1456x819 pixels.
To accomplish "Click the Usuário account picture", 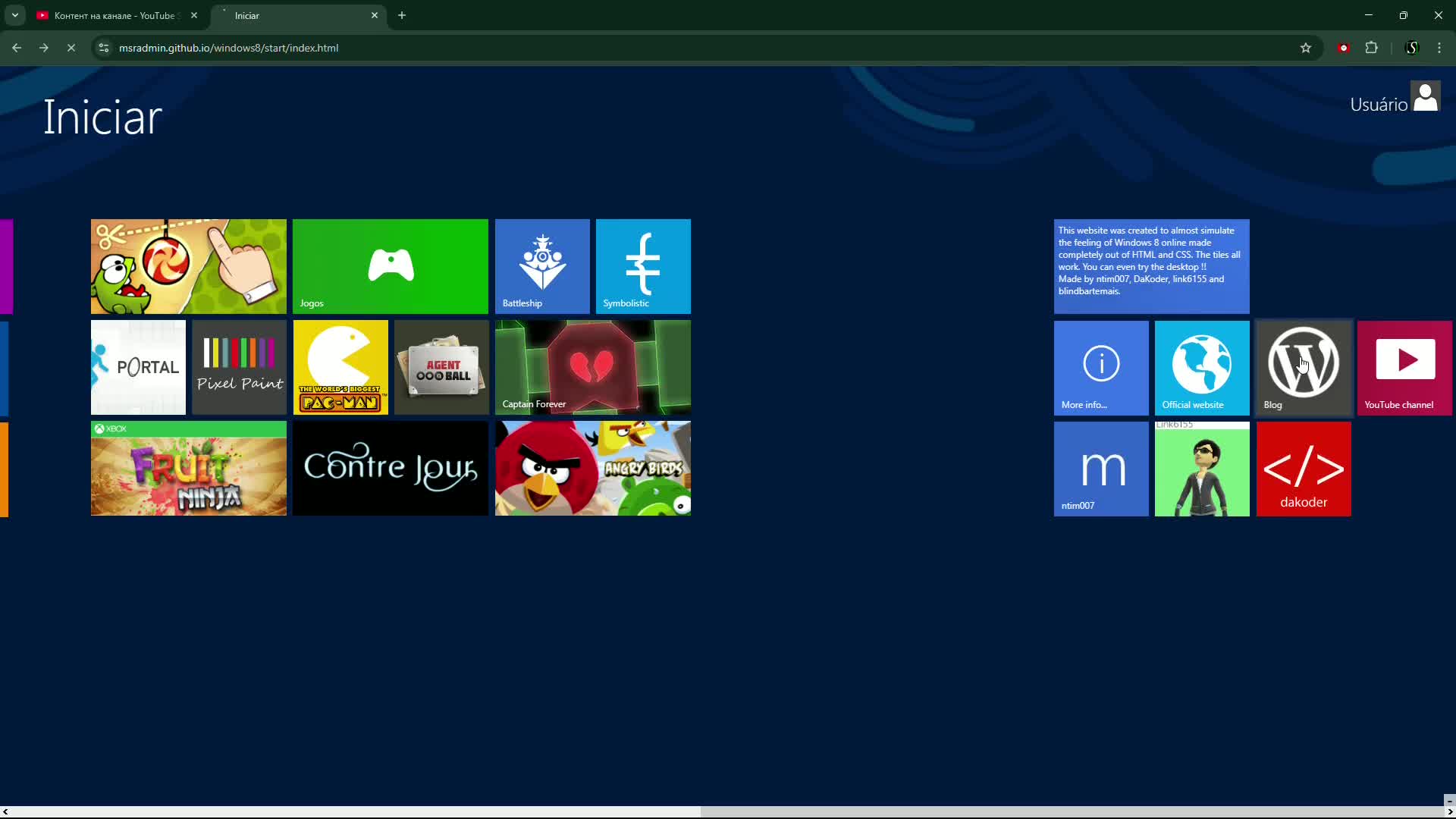I will tap(1426, 96).
